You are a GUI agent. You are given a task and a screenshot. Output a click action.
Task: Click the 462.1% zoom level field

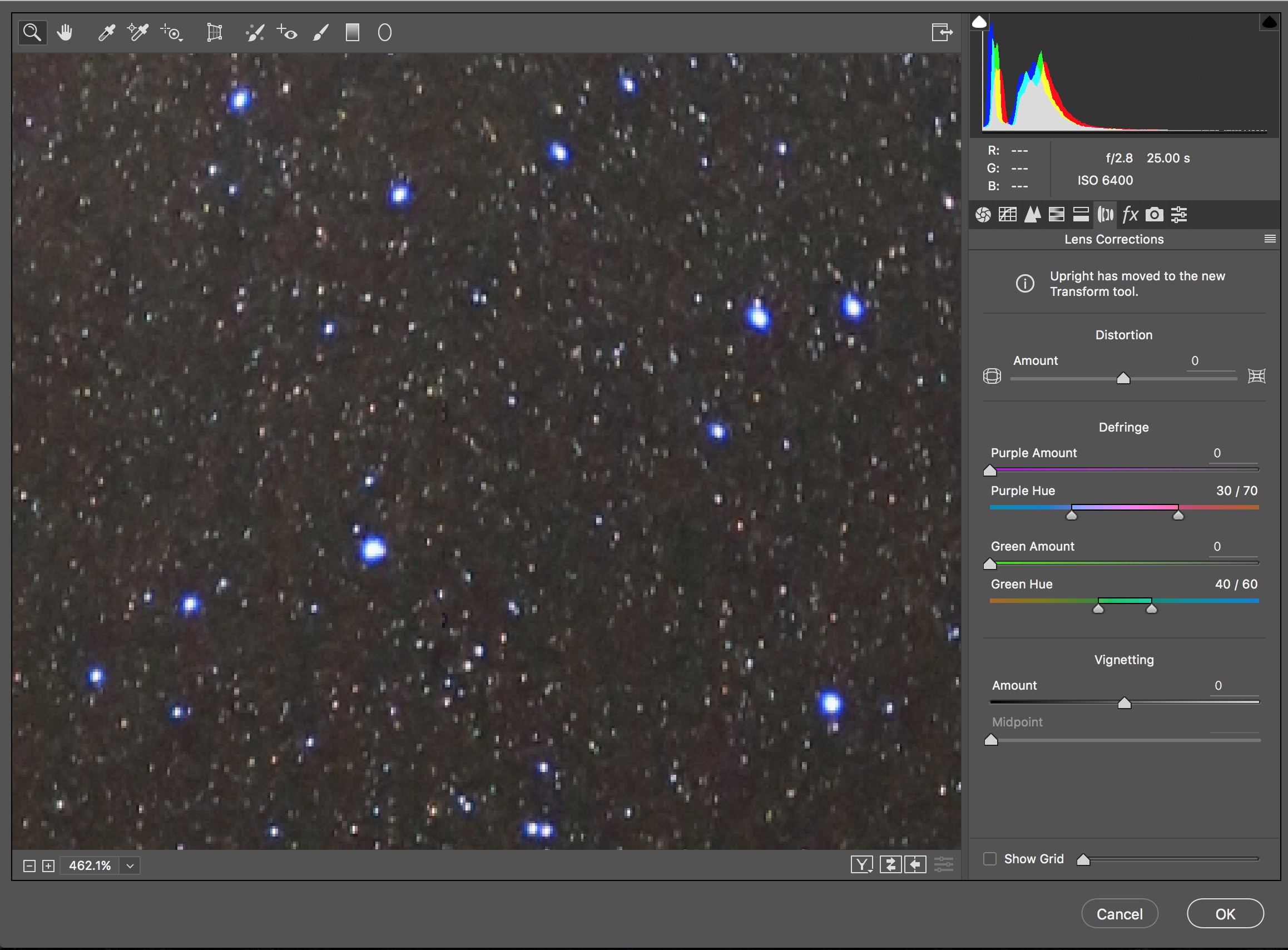pyautogui.click(x=90, y=866)
